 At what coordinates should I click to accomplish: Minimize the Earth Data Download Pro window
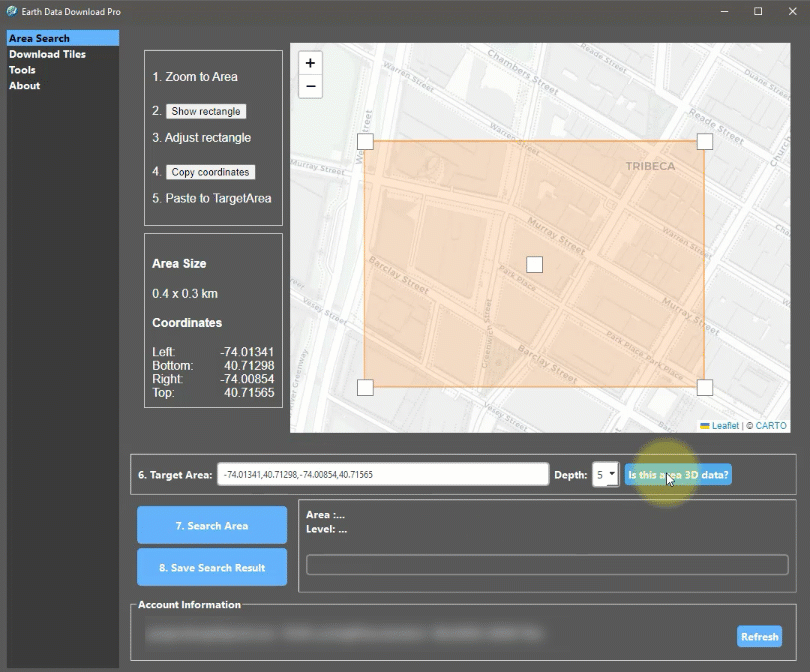point(725,11)
